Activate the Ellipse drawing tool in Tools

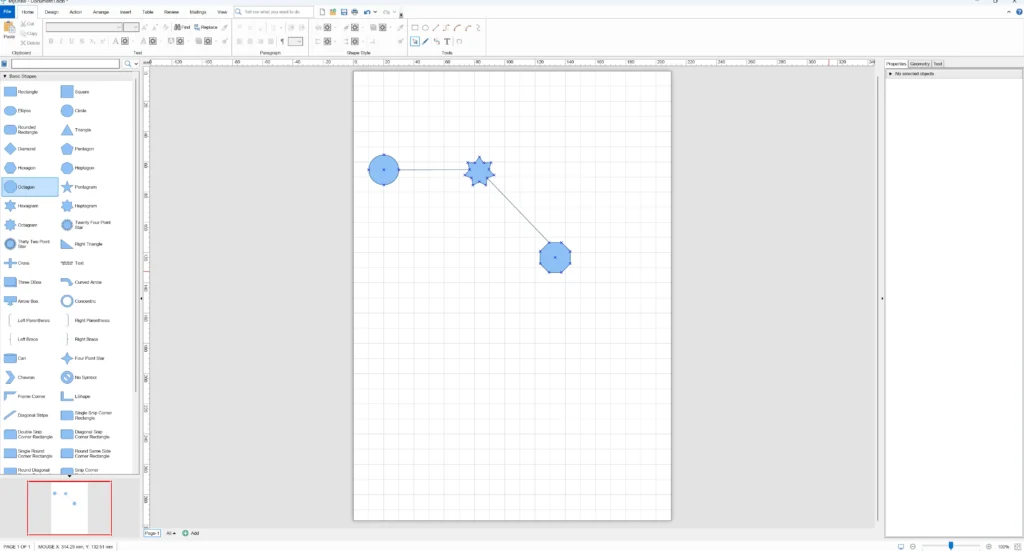pos(425,28)
